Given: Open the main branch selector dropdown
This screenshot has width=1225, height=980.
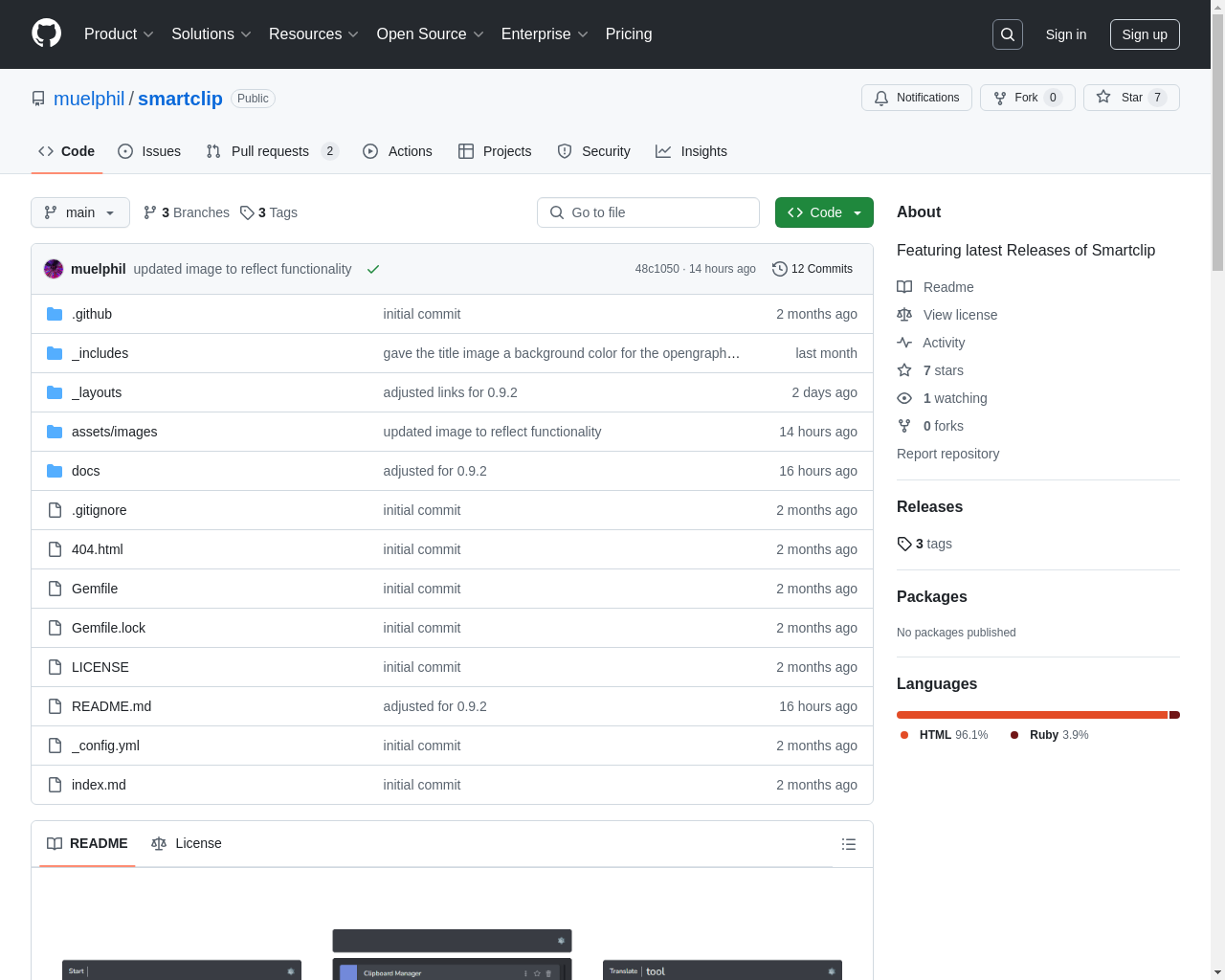Looking at the screenshot, I should click(80, 212).
